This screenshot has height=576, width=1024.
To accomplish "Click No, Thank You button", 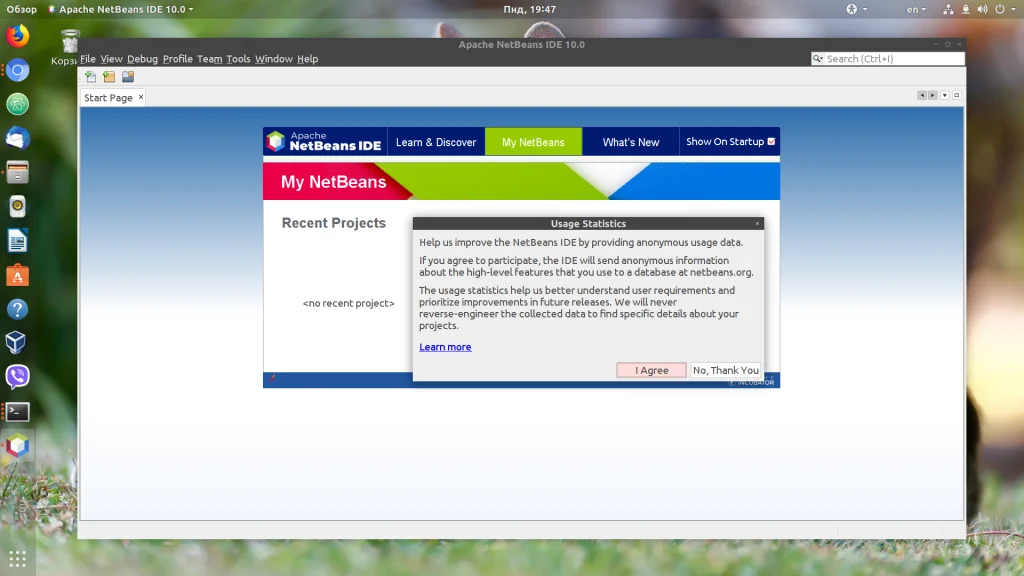I will click(726, 370).
